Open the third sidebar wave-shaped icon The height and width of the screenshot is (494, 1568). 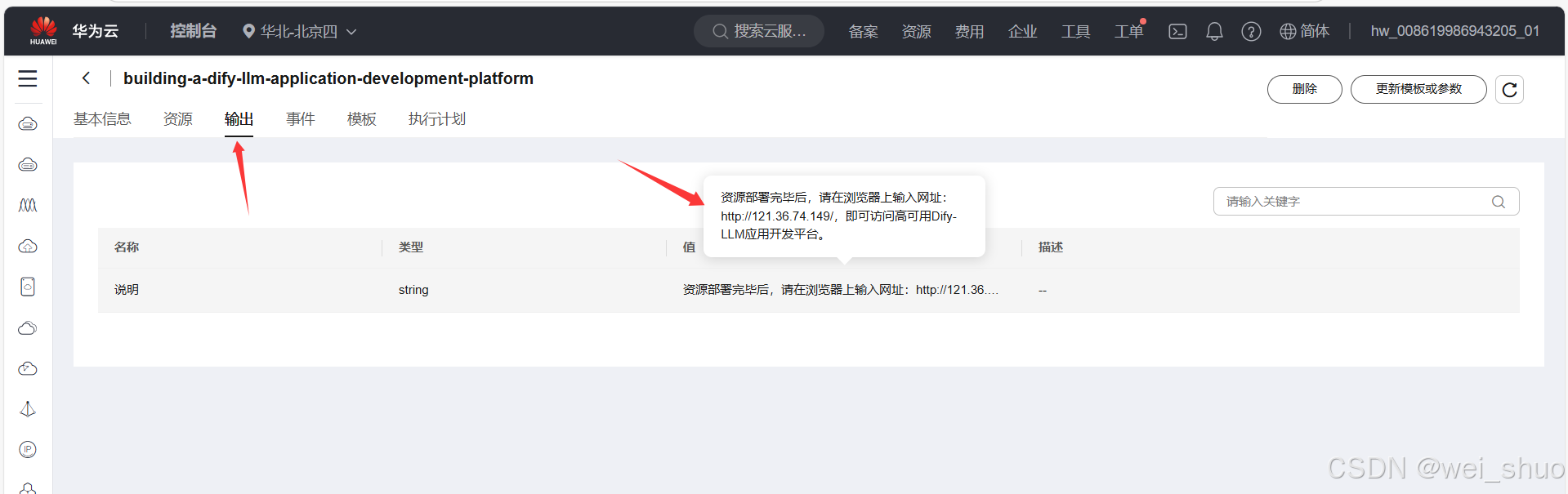tap(28, 205)
